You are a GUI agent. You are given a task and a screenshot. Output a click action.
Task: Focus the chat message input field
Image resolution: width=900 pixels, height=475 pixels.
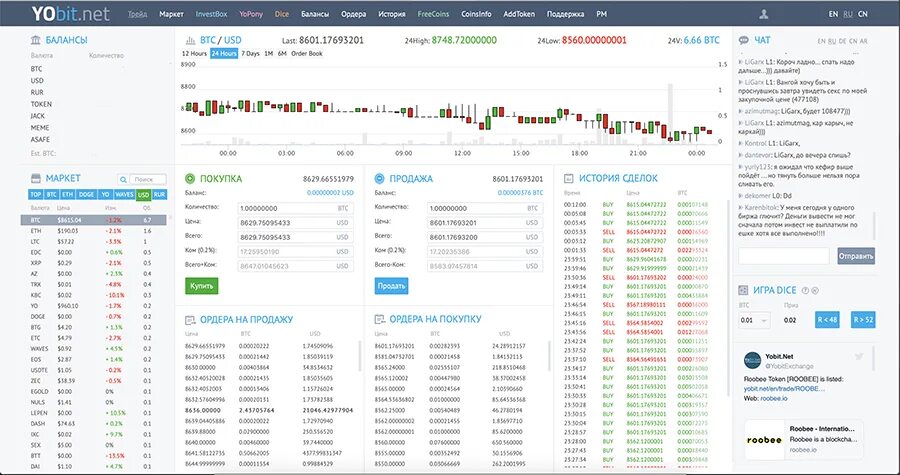click(783, 256)
